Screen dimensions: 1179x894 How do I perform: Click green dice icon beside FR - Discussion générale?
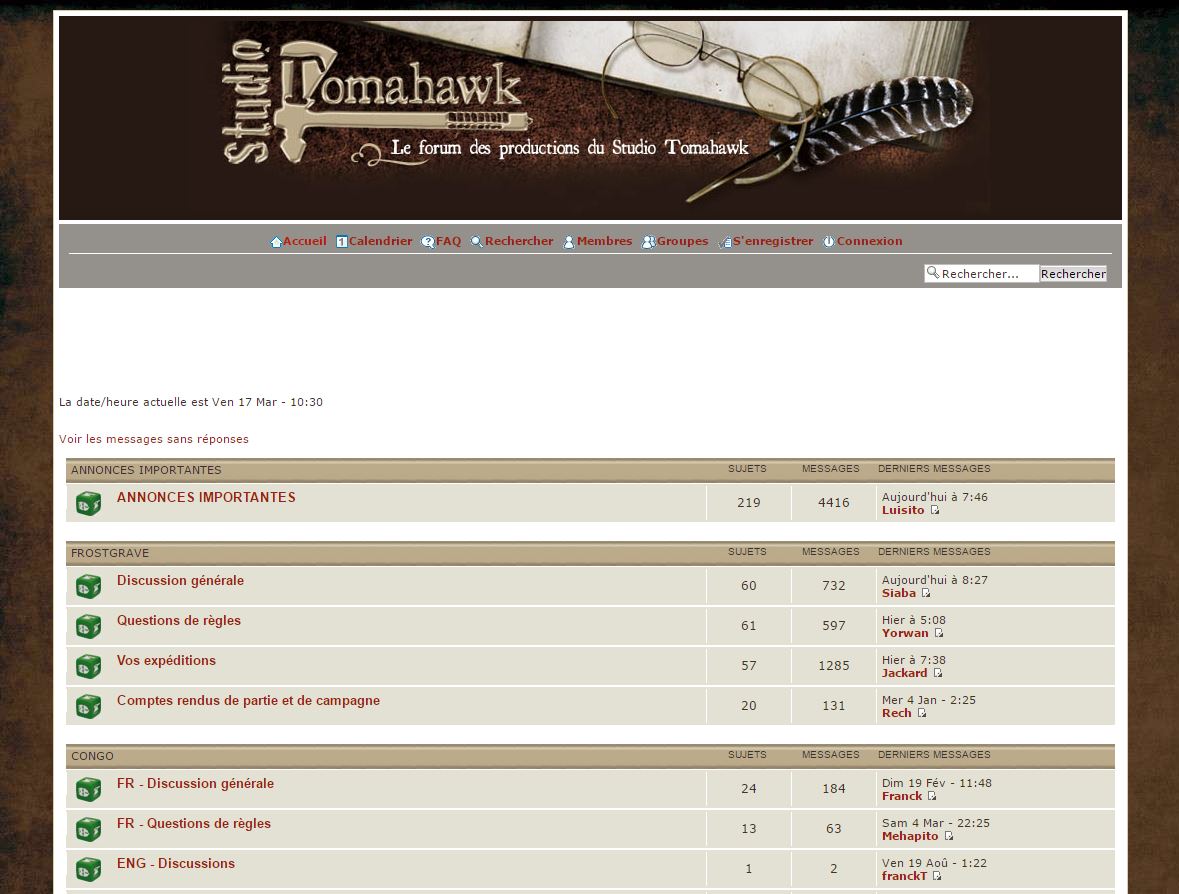click(x=89, y=789)
